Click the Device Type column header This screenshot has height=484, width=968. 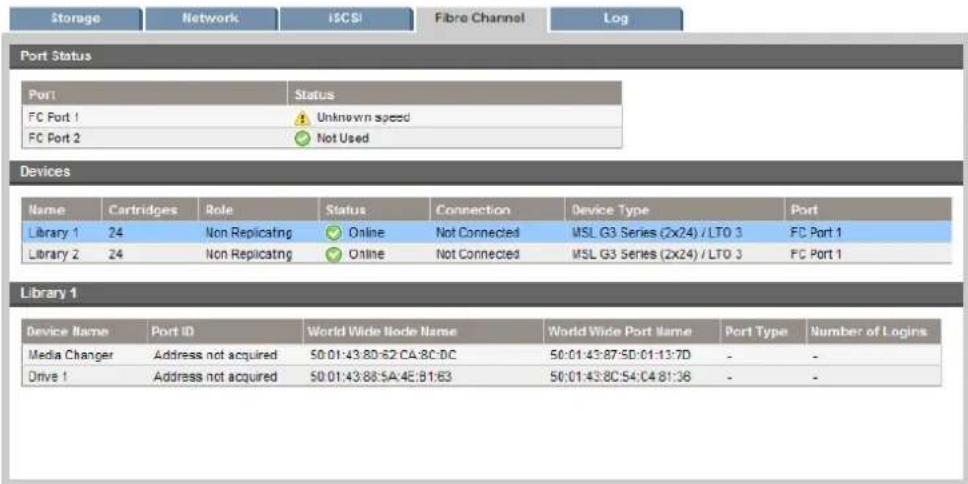[675, 210]
